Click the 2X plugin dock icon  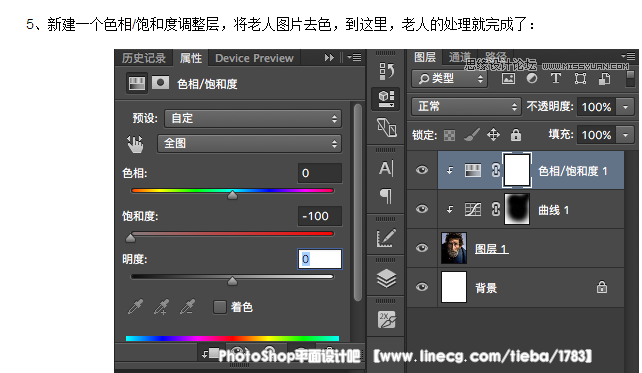tap(387, 320)
